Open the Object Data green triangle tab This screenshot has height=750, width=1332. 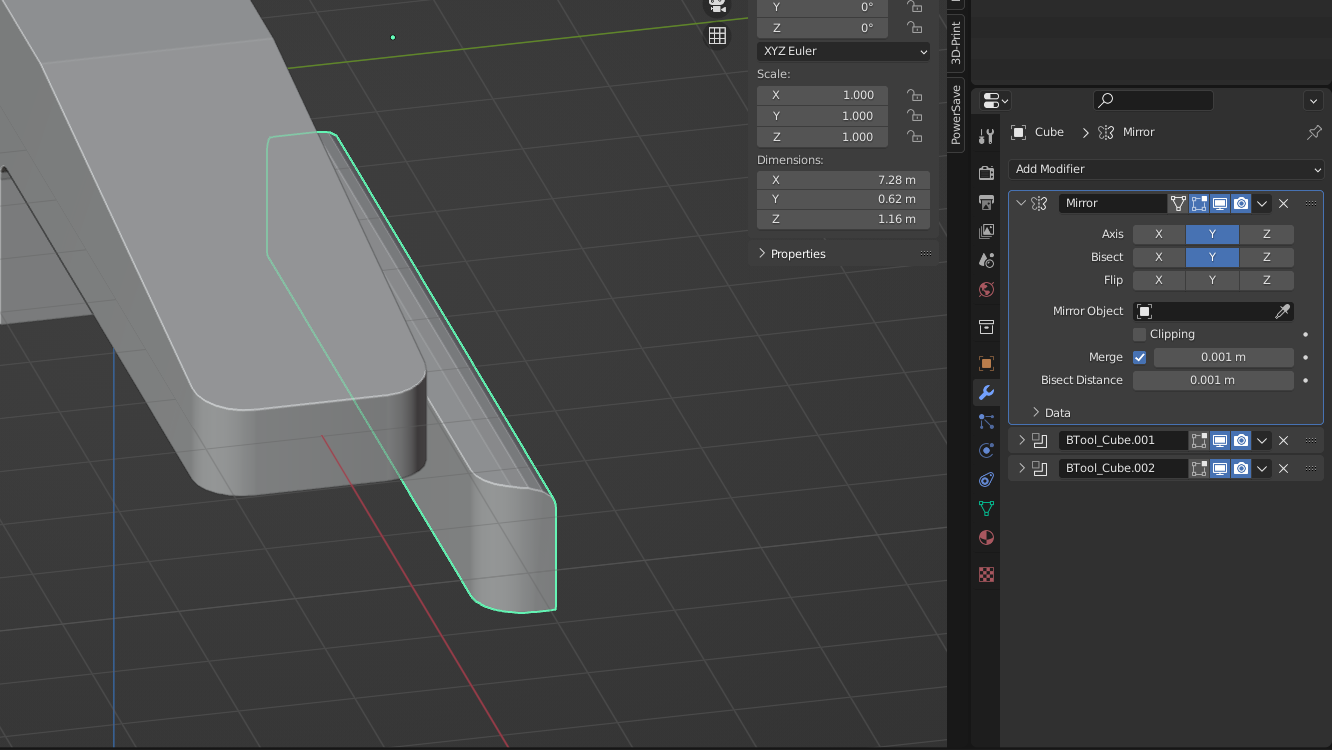(x=986, y=508)
